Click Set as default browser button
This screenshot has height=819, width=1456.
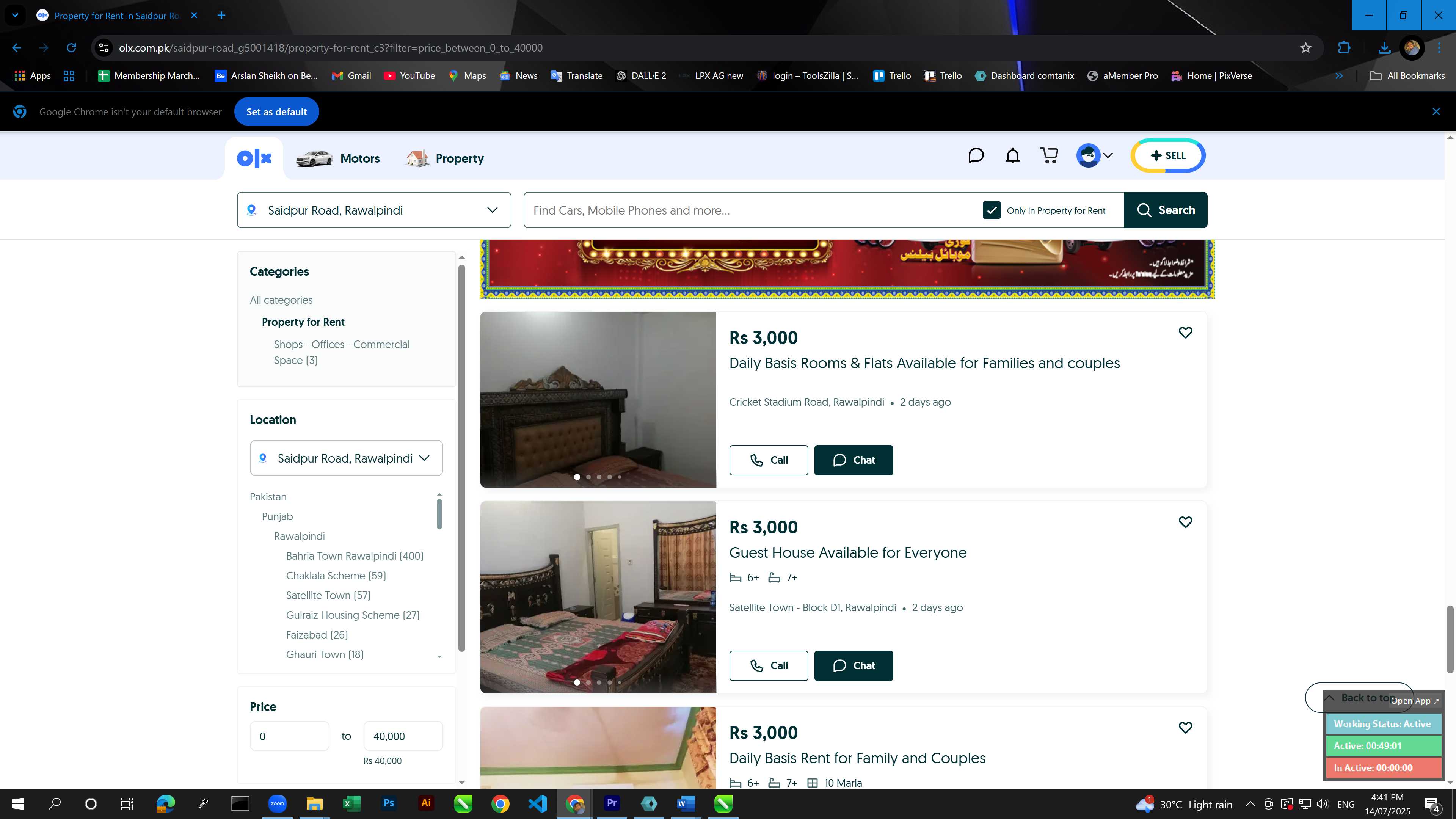tap(276, 112)
